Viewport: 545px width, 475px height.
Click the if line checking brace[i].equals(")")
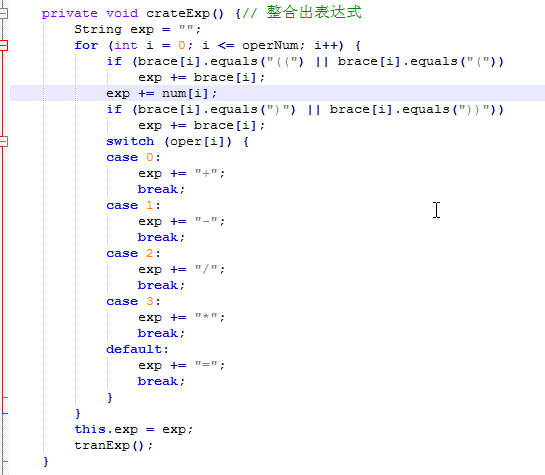click(305, 109)
